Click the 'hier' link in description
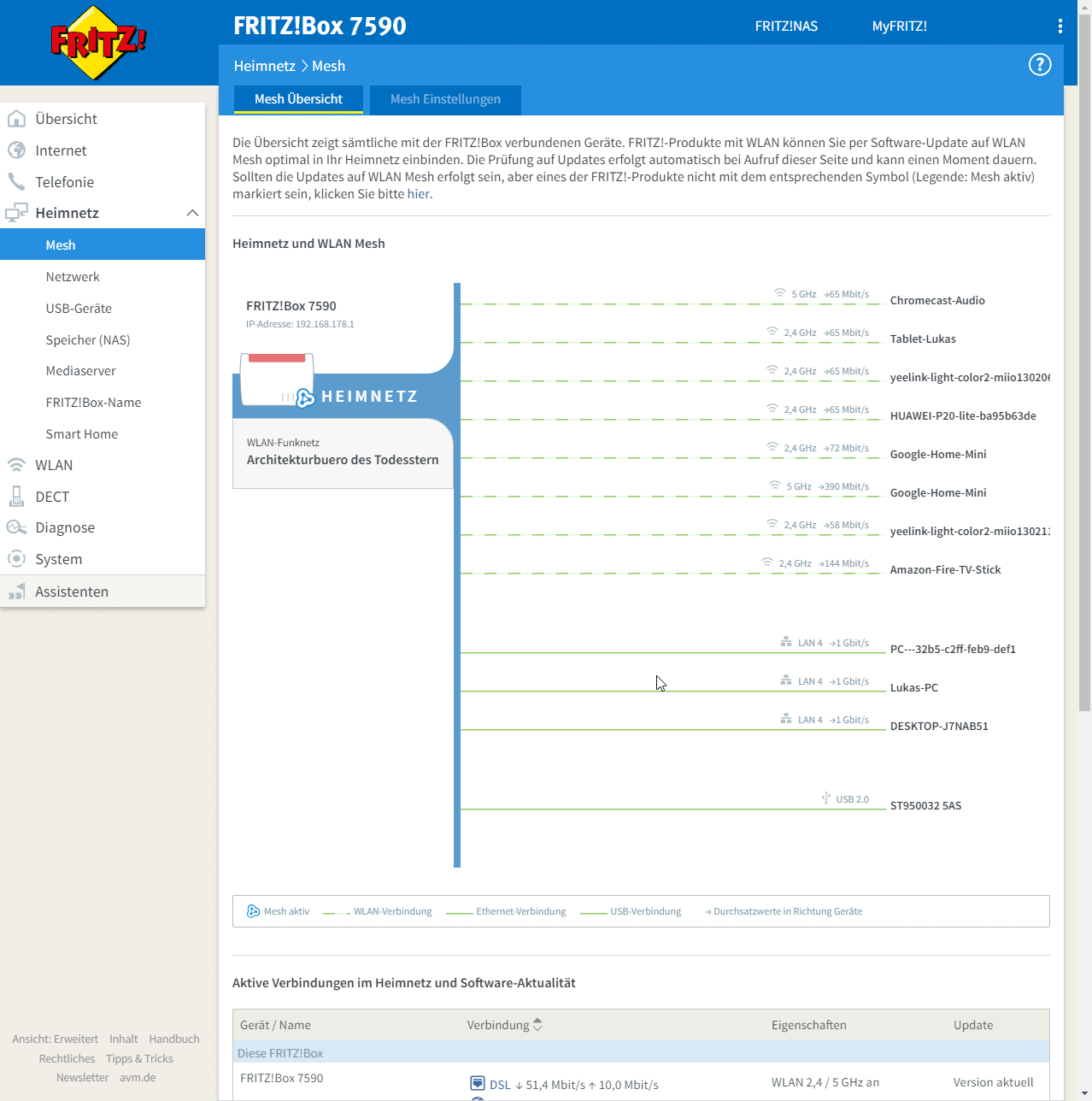The image size is (1092, 1101). (x=418, y=194)
